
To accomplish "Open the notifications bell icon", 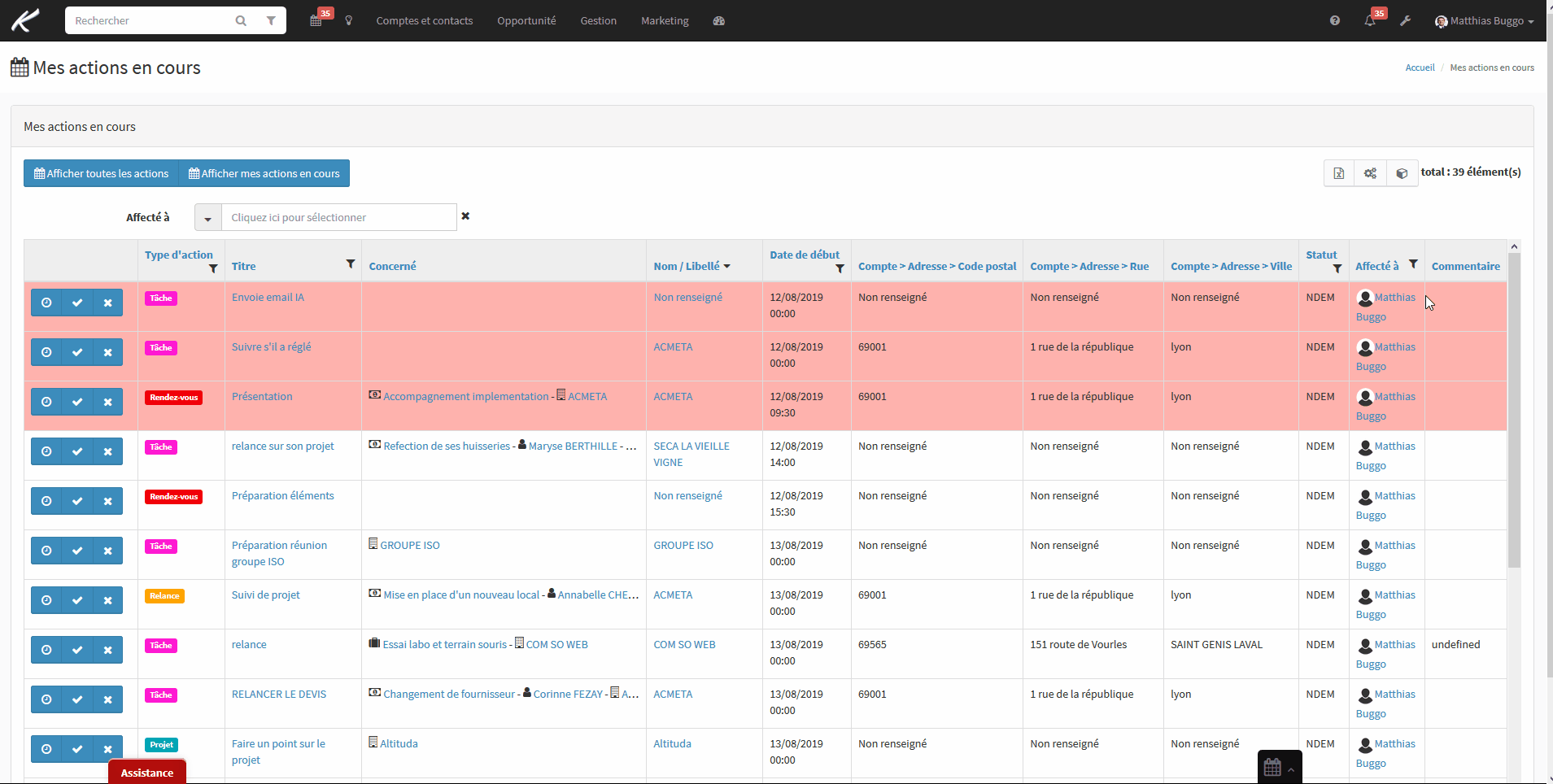I will click(x=1370, y=20).
